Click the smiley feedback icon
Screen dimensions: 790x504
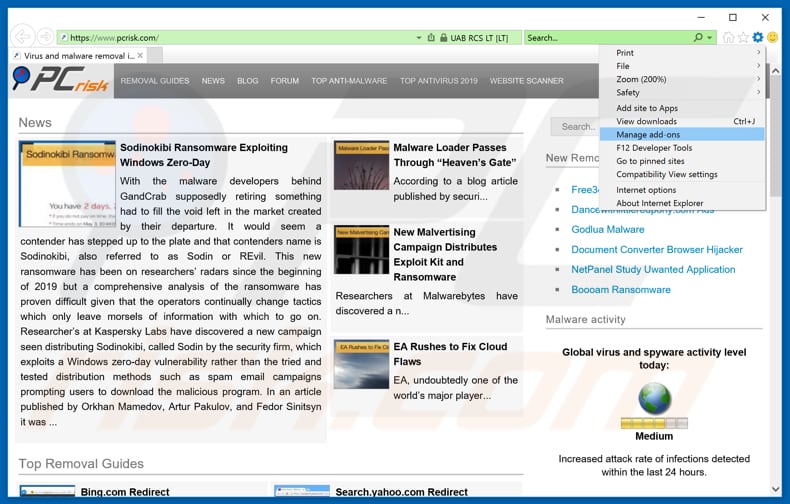point(772,37)
